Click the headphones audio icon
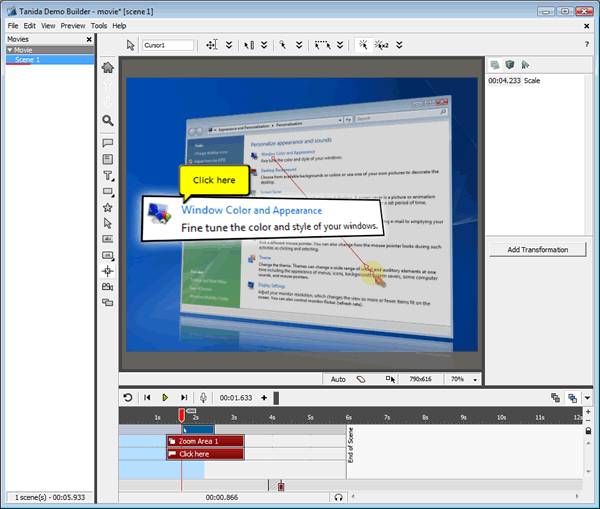The height and width of the screenshot is (509, 600). (338, 497)
